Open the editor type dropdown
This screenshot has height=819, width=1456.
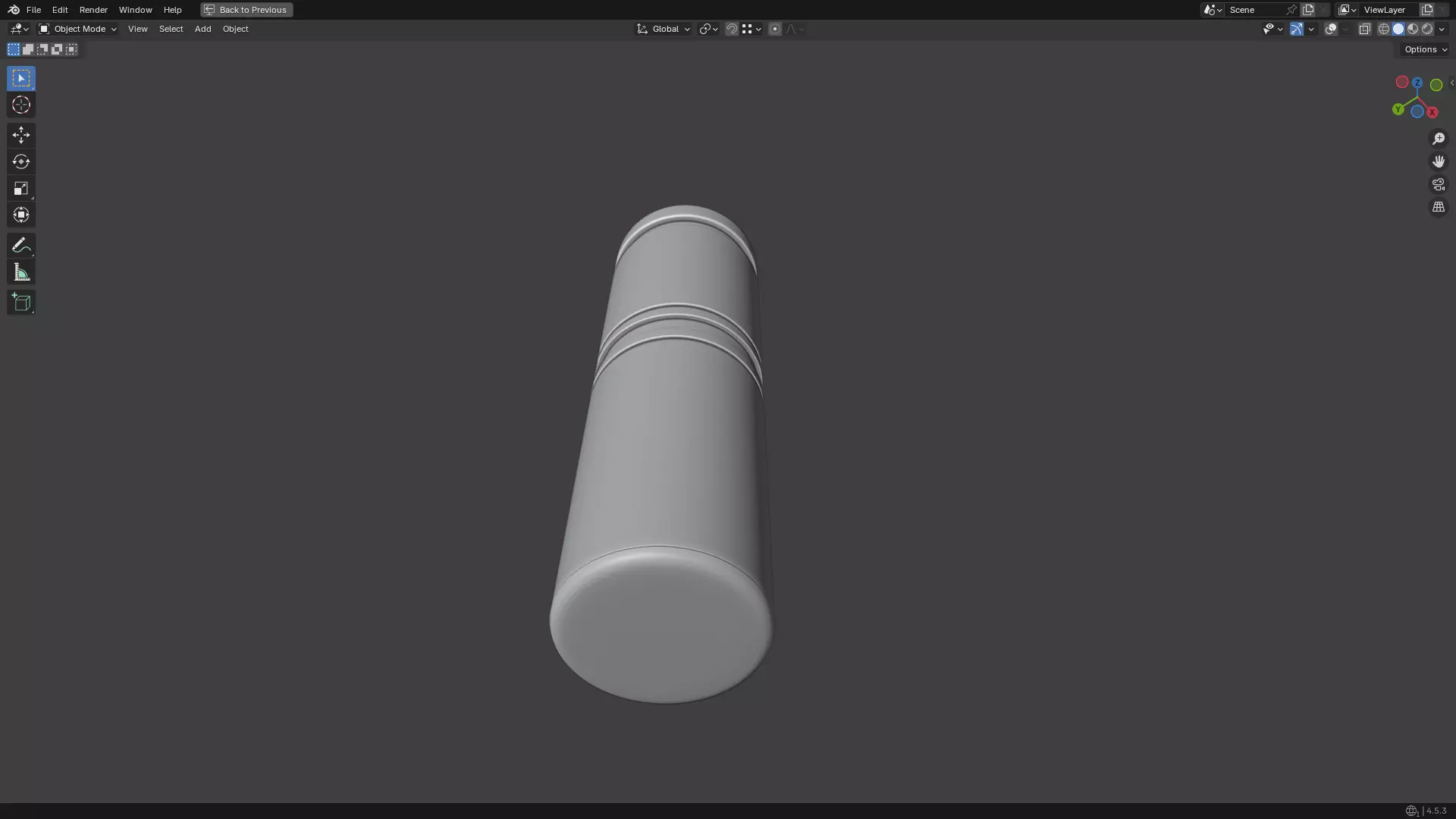(x=19, y=29)
